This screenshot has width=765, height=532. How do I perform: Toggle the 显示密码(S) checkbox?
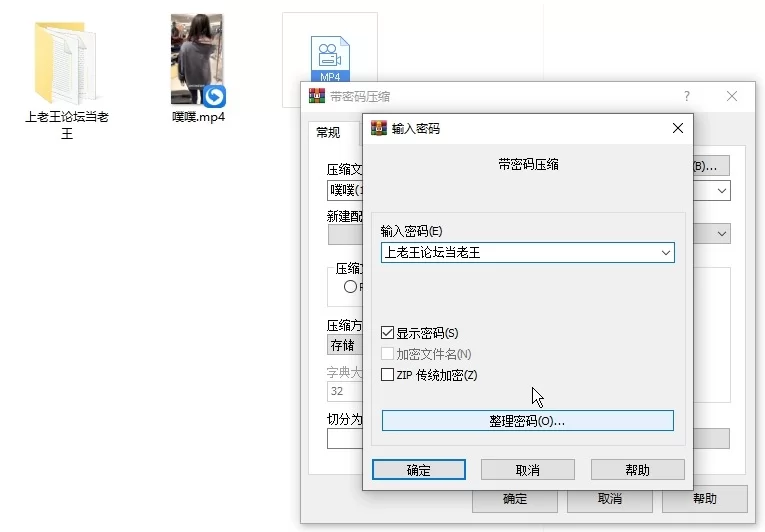pos(387,333)
